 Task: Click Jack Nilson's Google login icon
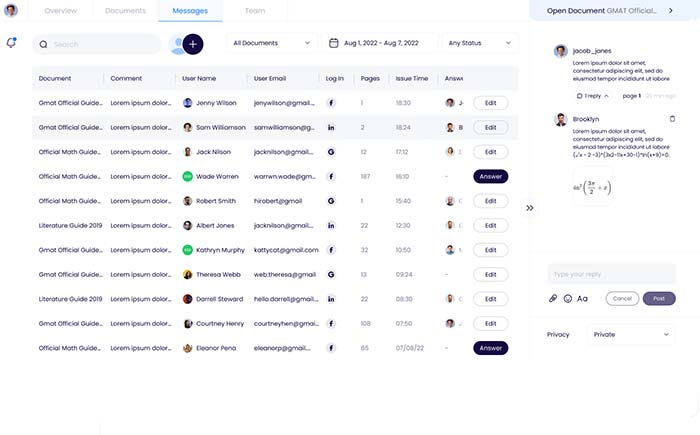pyautogui.click(x=331, y=152)
